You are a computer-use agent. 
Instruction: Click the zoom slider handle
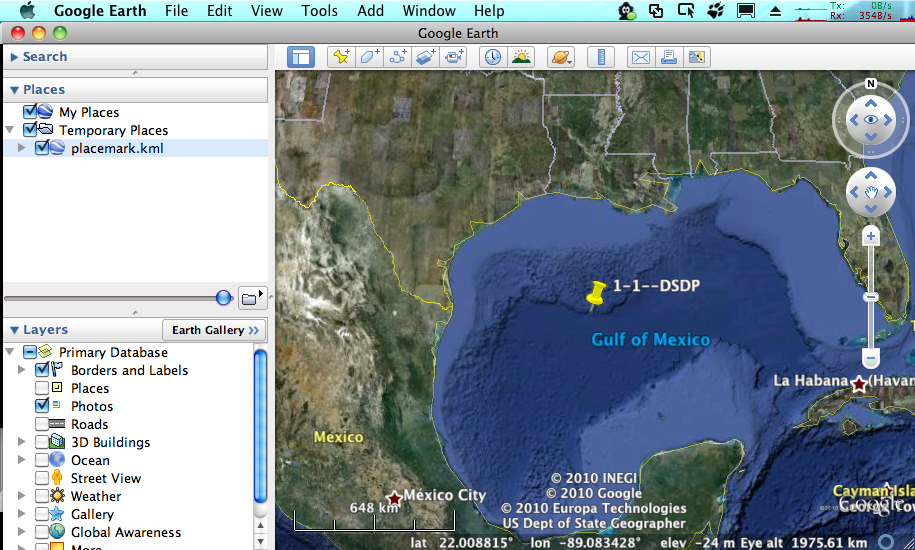tap(871, 297)
